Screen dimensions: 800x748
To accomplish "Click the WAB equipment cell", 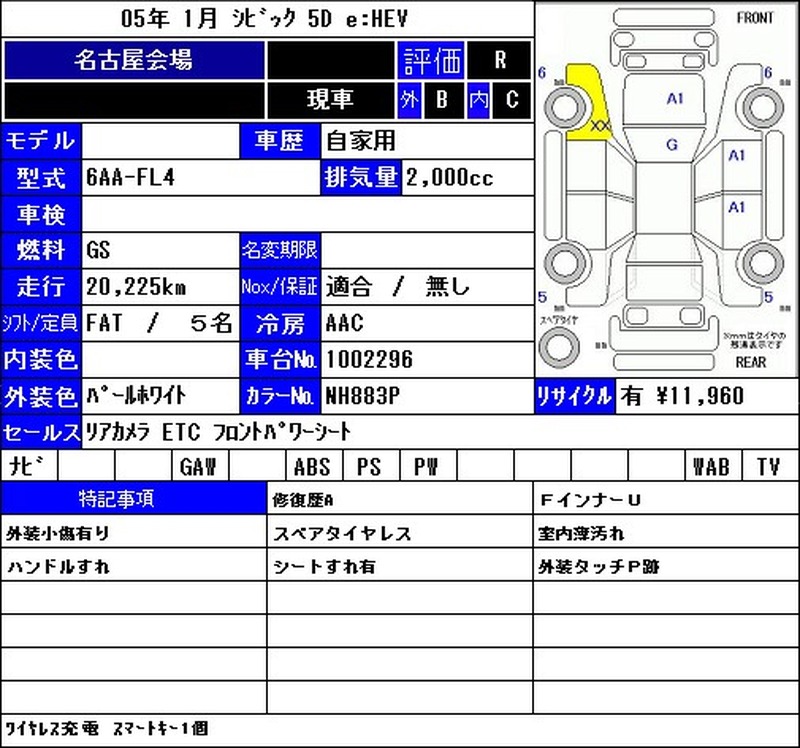I will tap(712, 466).
